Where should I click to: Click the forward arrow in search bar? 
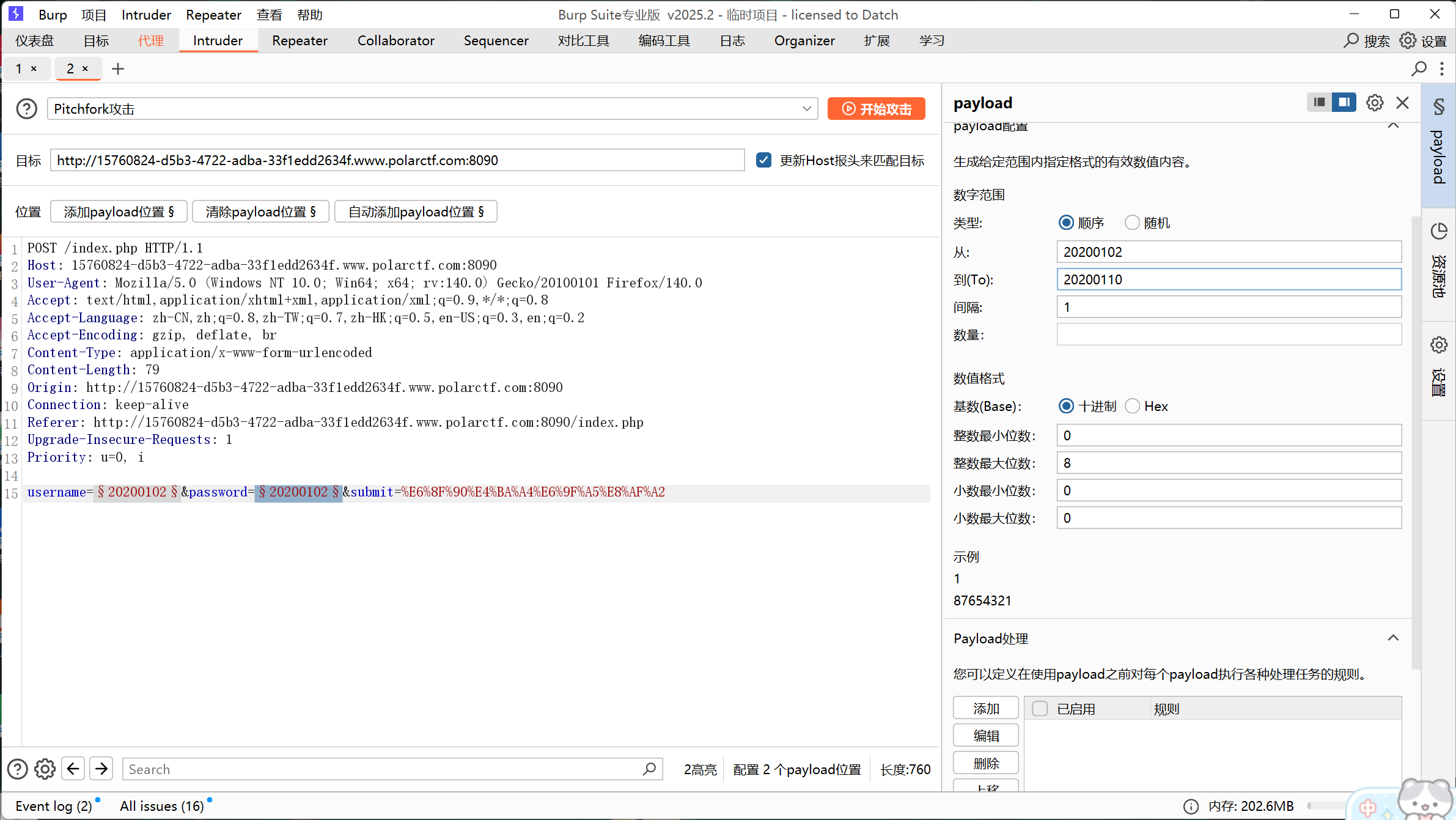(x=101, y=769)
